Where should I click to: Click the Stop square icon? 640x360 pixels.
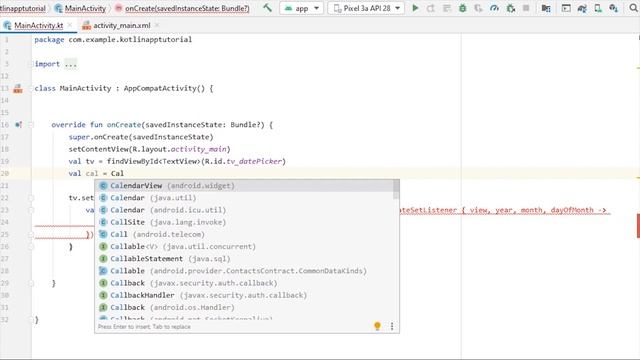[x=526, y=8]
